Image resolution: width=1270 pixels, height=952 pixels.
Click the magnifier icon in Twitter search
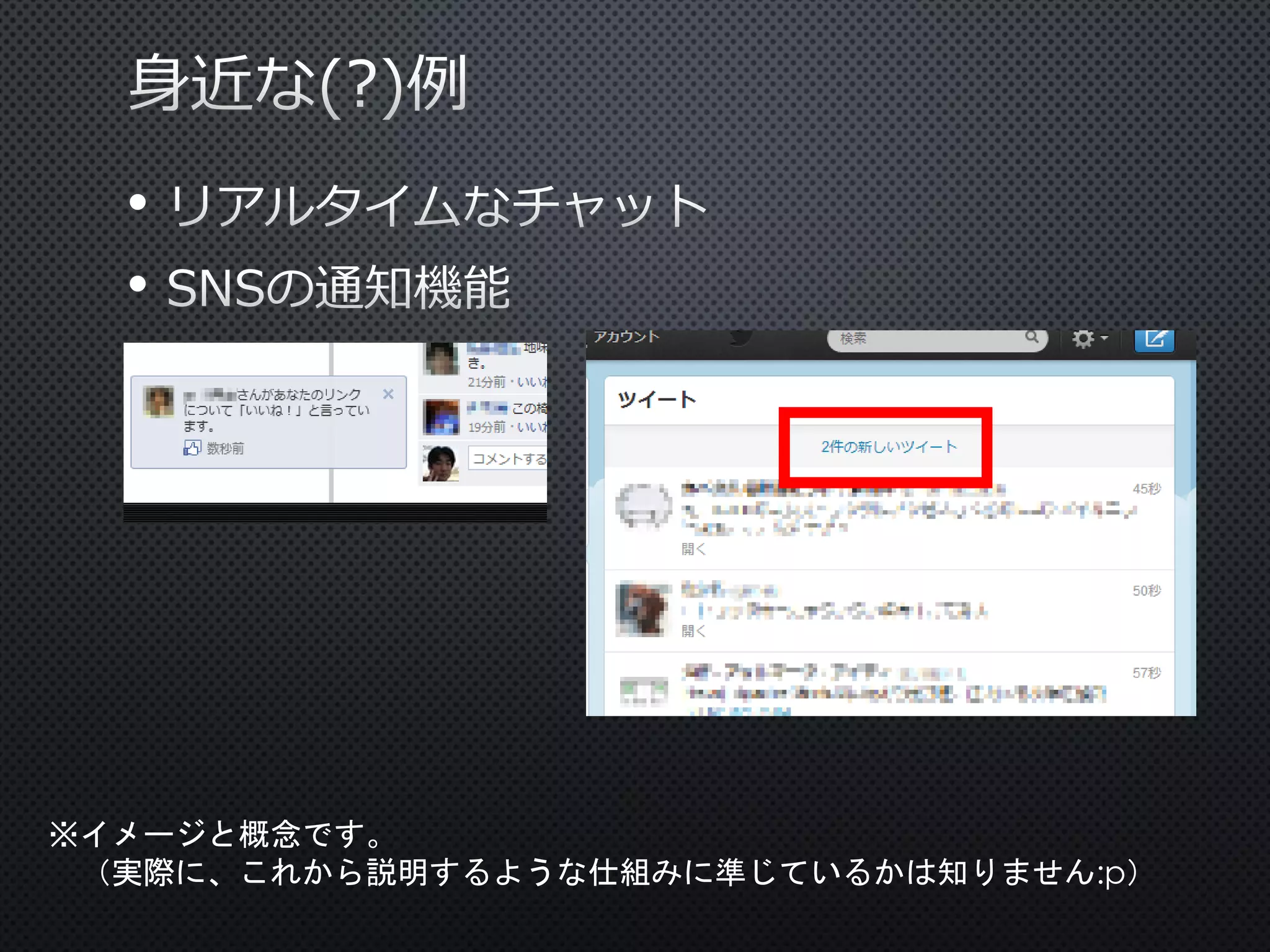[x=1032, y=337]
